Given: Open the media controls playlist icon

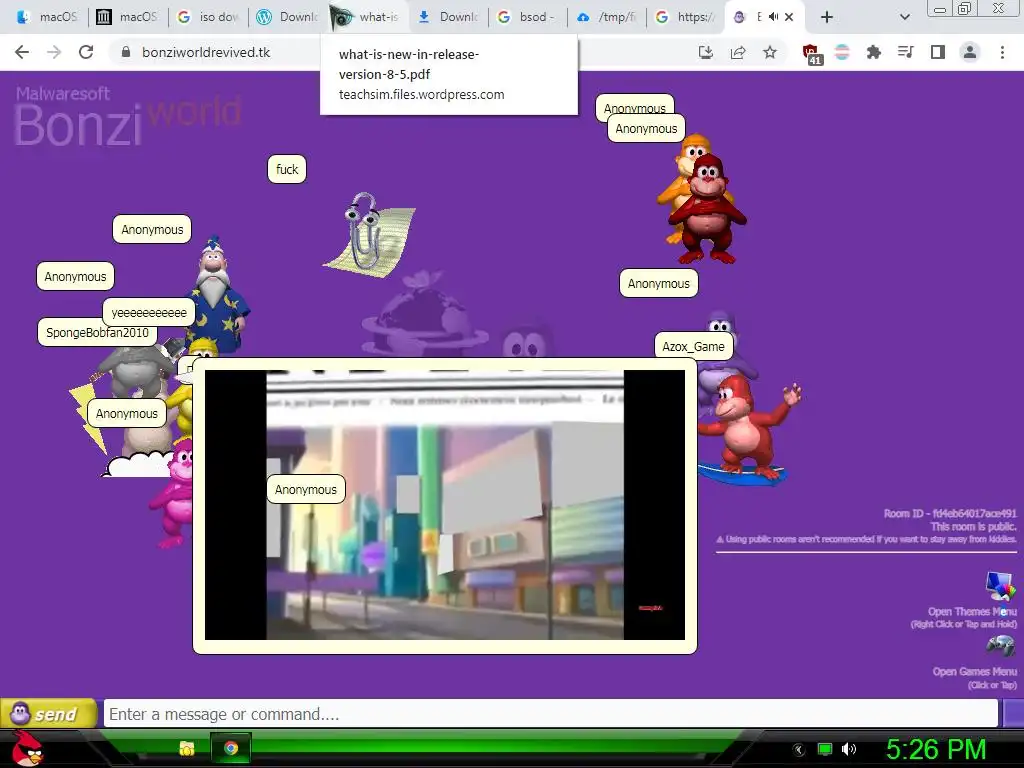Looking at the screenshot, I should tap(905, 52).
